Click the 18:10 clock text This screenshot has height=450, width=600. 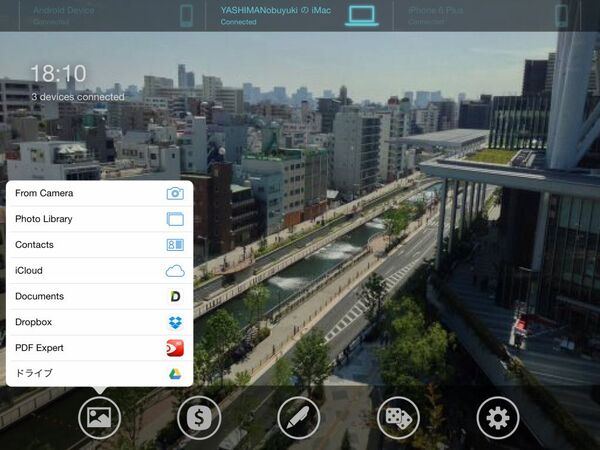pyautogui.click(x=58, y=73)
